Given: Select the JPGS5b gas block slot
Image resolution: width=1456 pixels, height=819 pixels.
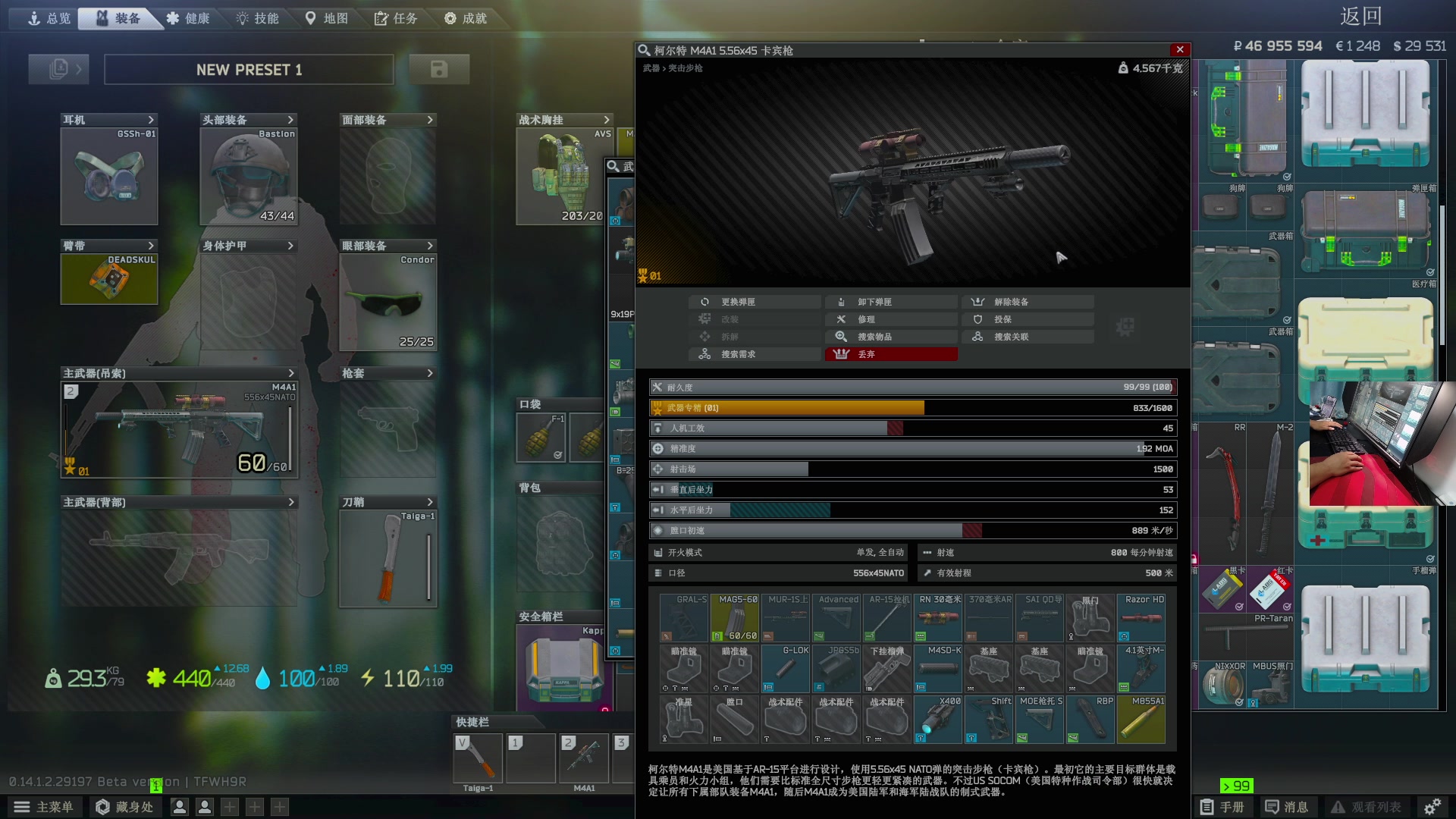Looking at the screenshot, I should click(836, 669).
